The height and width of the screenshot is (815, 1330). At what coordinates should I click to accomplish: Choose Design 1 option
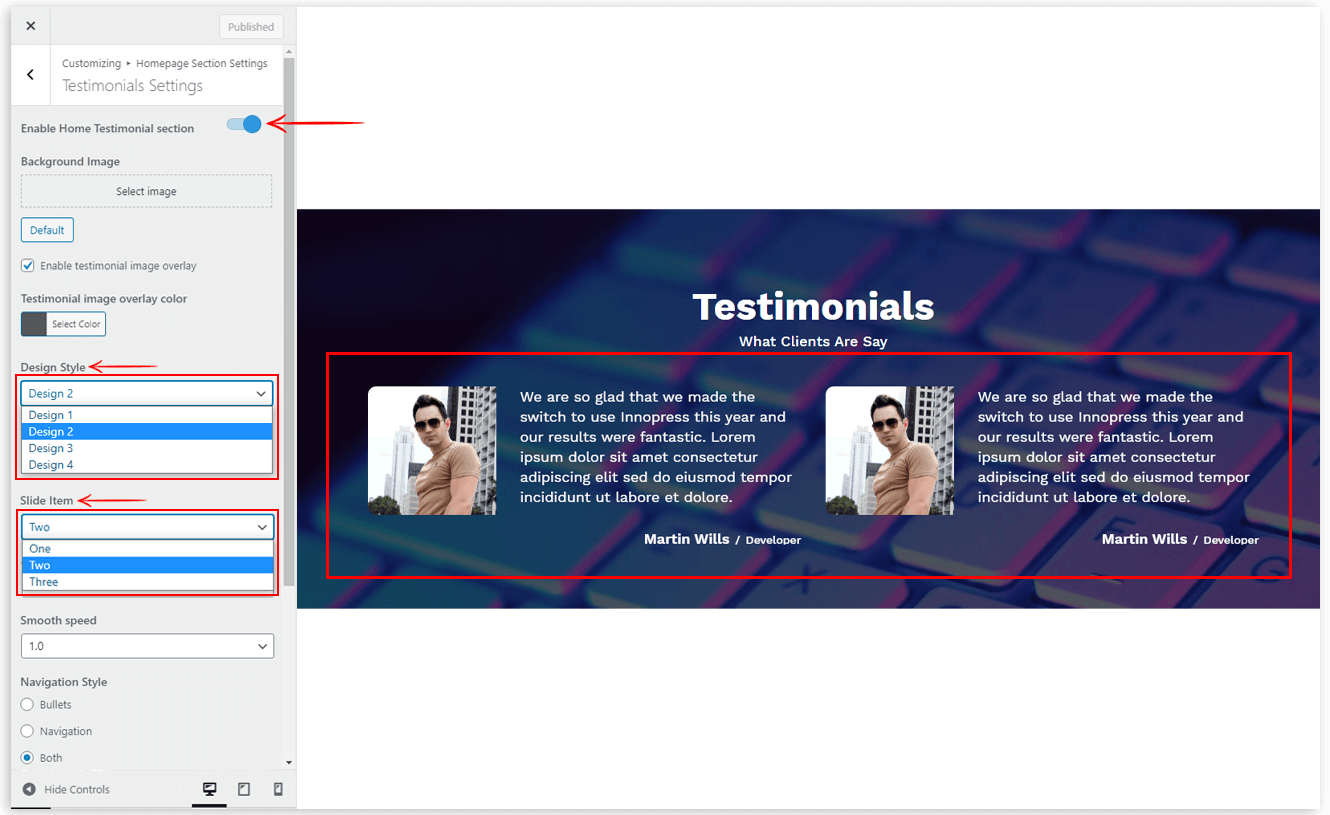click(147, 415)
